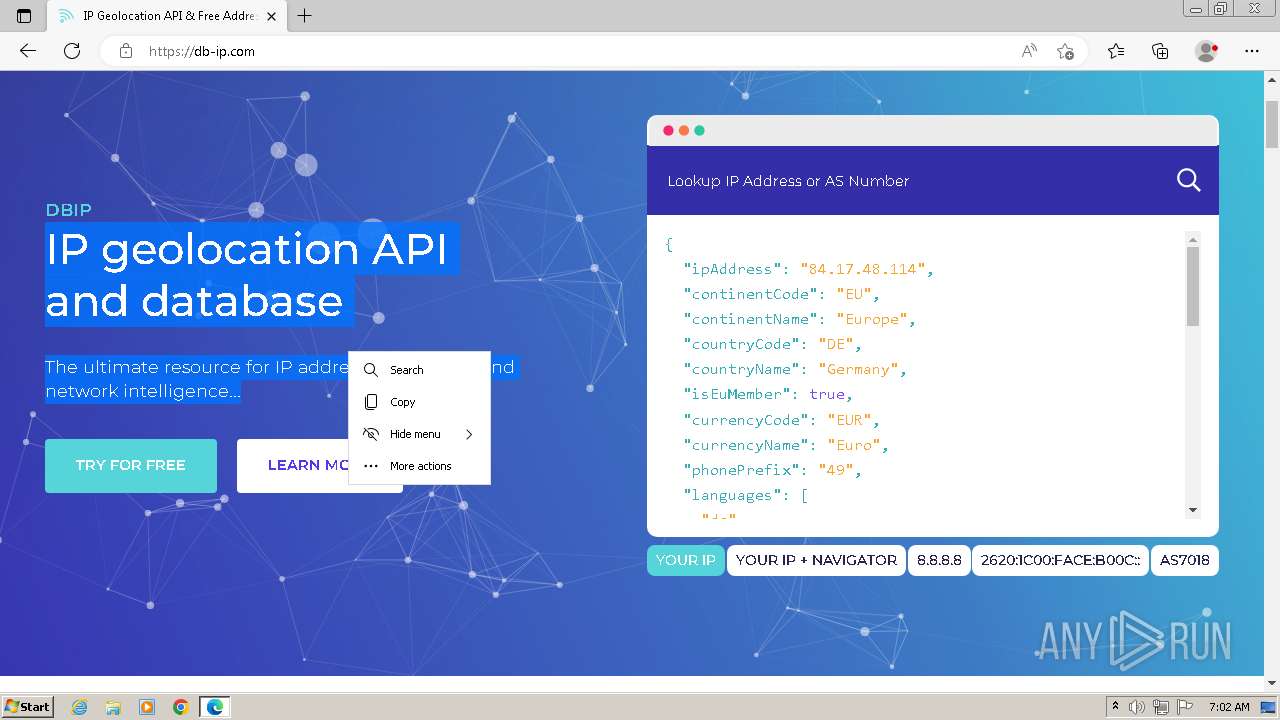Select YOUR IP + NAVIGATOR example
The width and height of the screenshot is (1280, 720).
pyautogui.click(x=816, y=560)
